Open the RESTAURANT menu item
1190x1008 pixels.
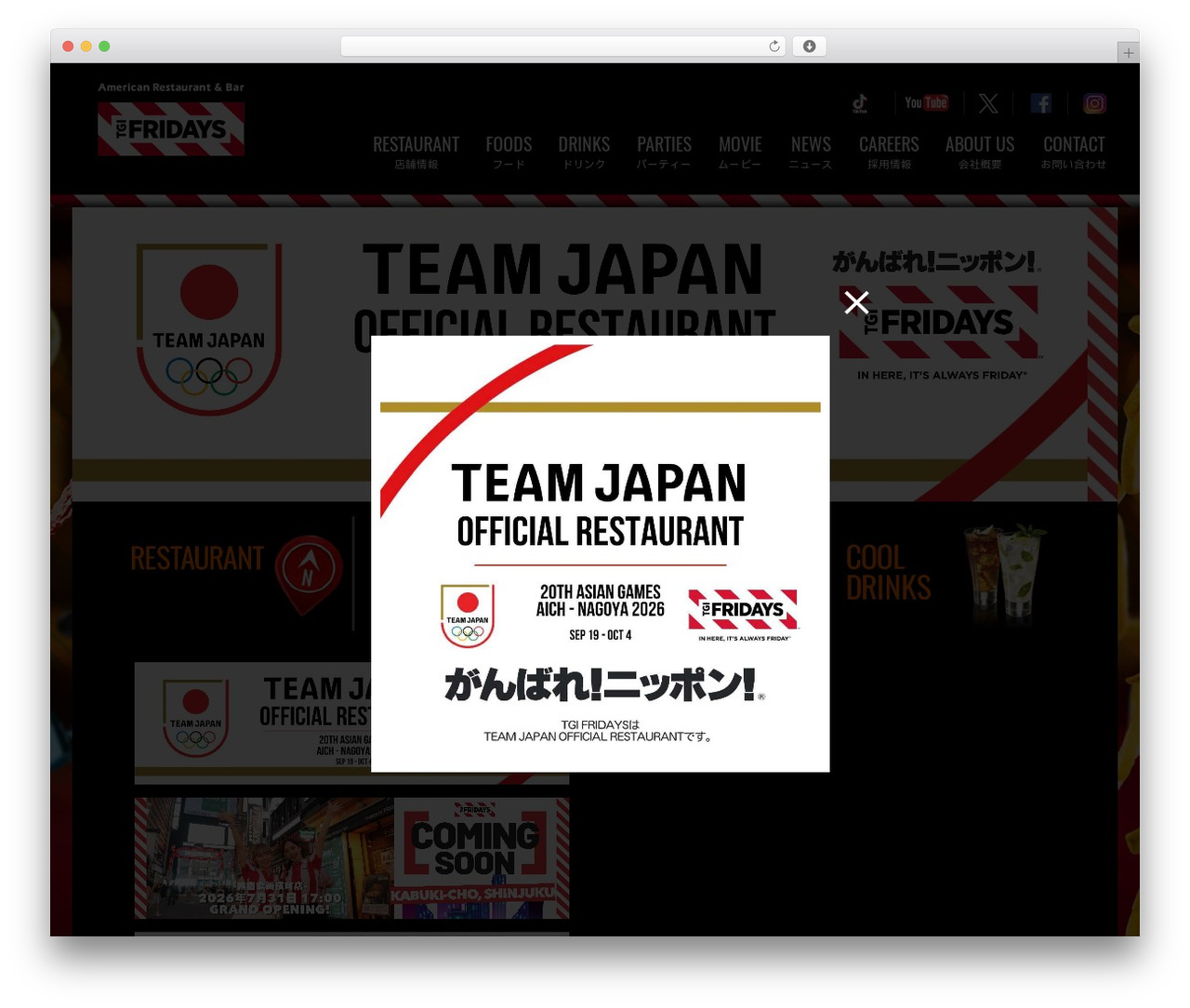[416, 152]
